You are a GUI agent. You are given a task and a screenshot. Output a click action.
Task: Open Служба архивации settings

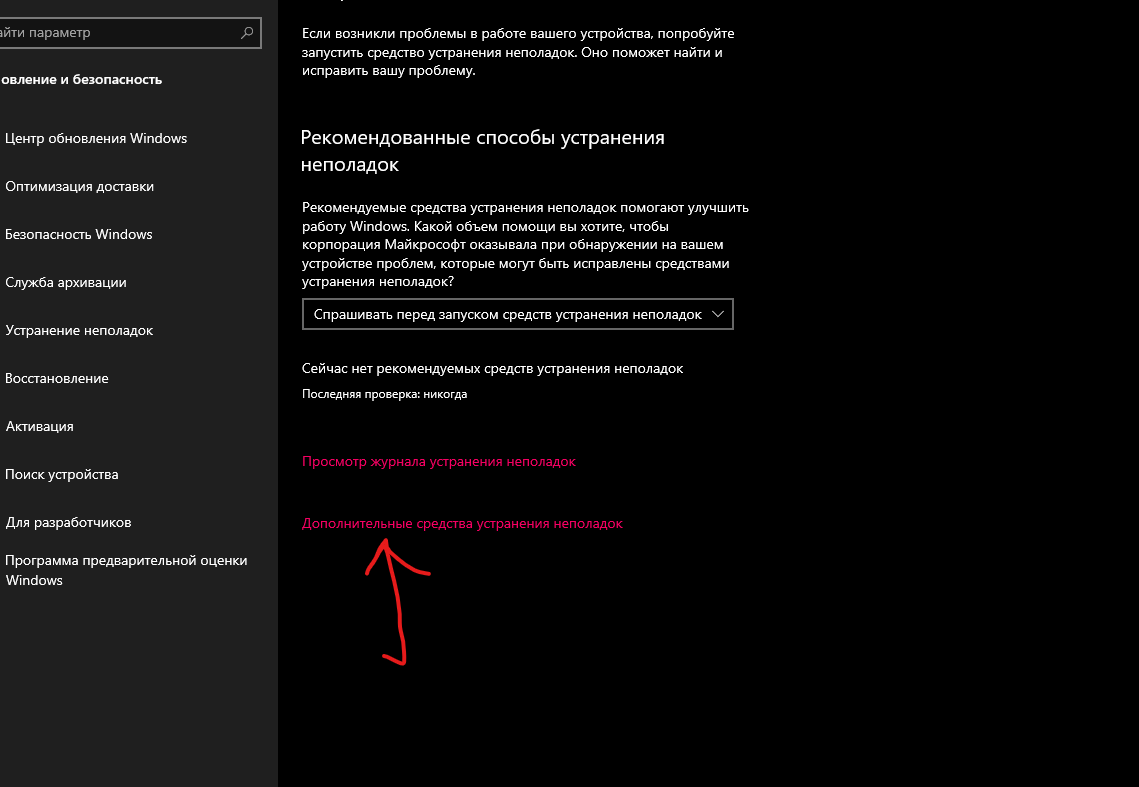[65, 282]
